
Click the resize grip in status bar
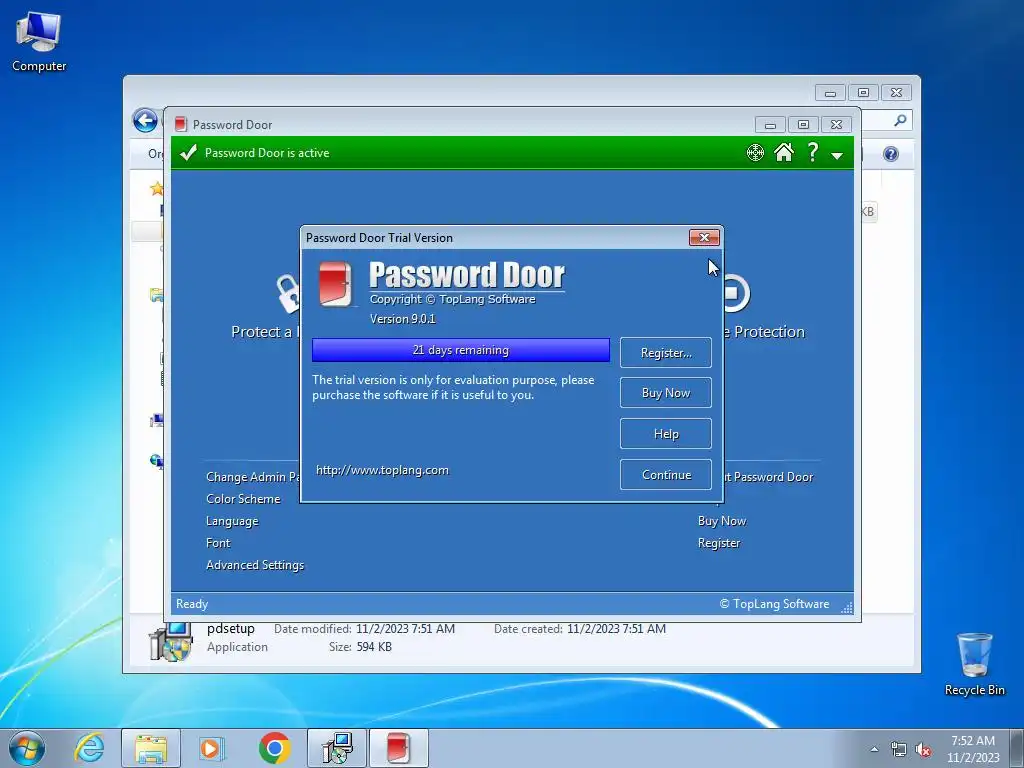coord(846,607)
